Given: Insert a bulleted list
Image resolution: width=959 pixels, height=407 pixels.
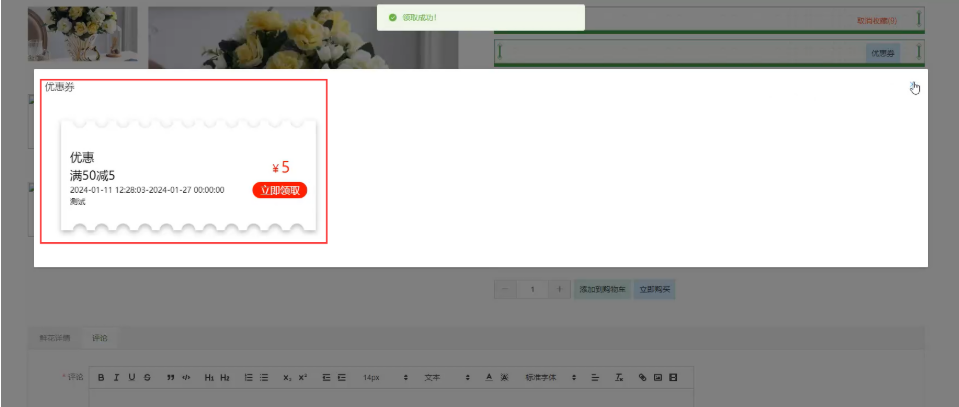Looking at the screenshot, I should click(264, 378).
